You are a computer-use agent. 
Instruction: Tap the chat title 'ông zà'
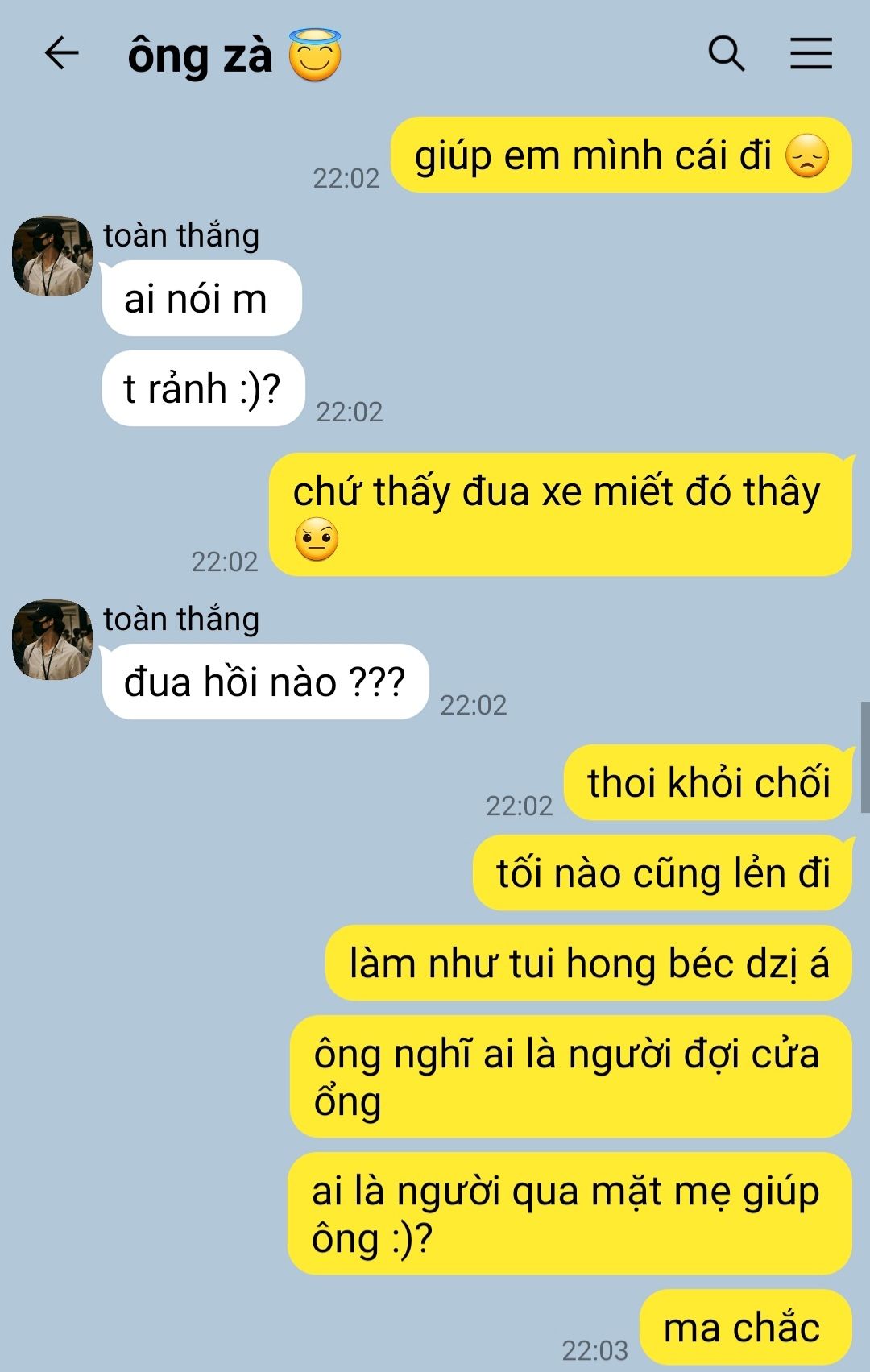click(200, 56)
